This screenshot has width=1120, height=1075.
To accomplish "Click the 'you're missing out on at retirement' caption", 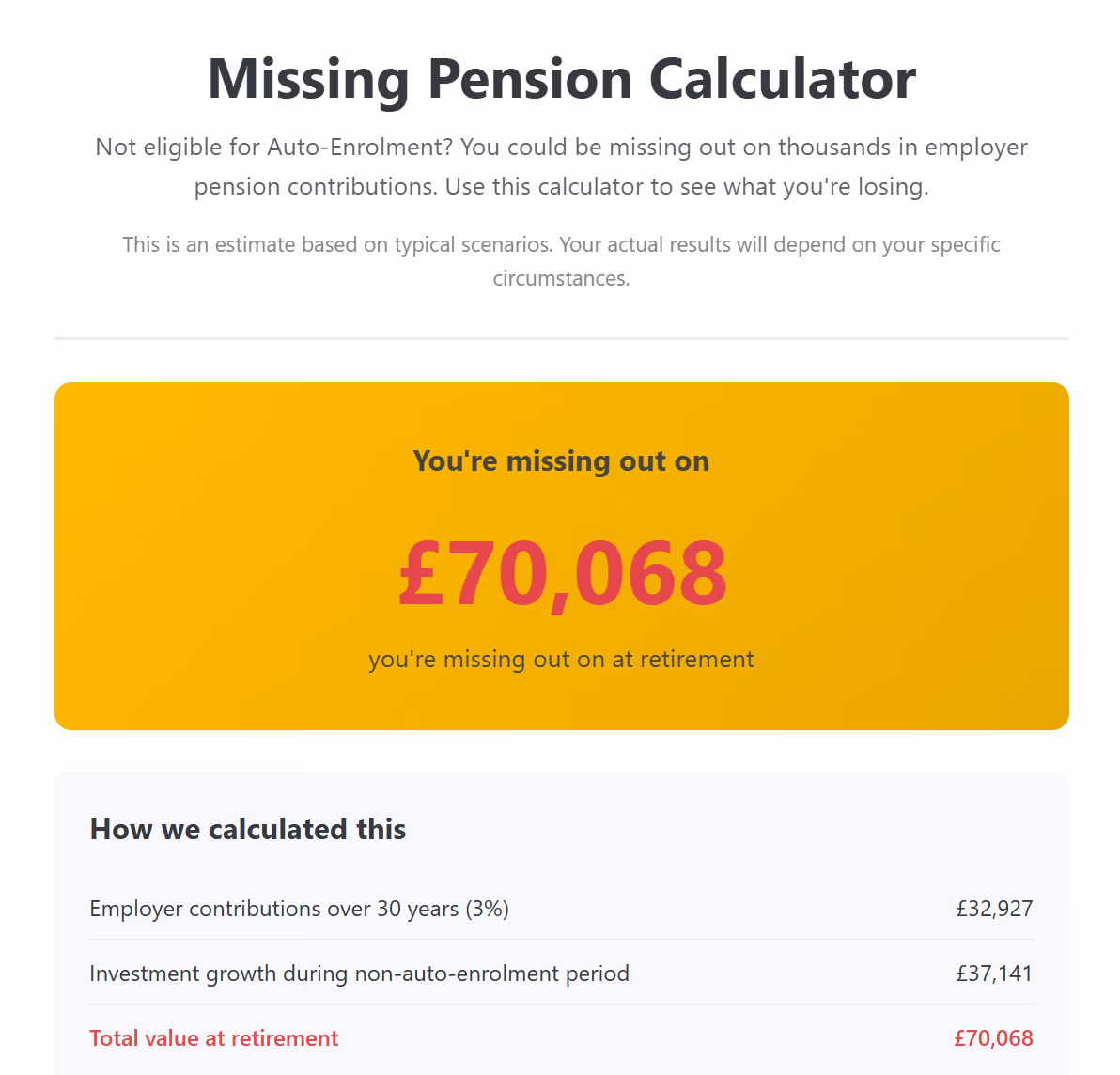I will 562,659.
